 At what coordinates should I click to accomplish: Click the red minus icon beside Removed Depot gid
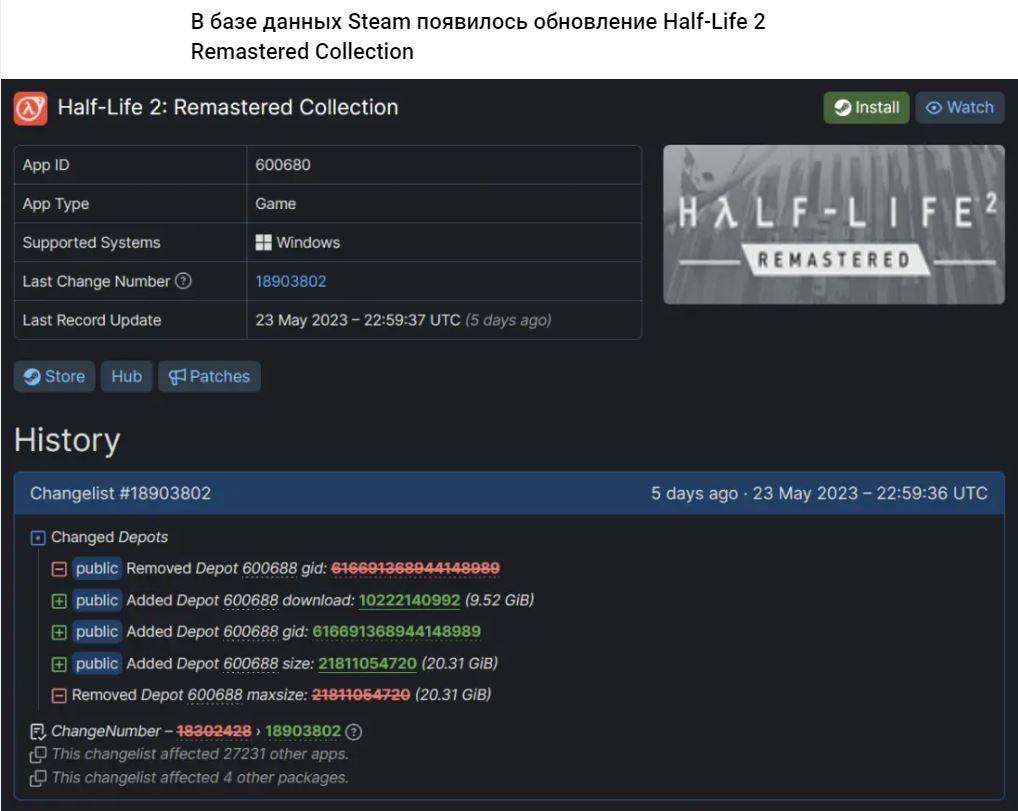pyautogui.click(x=59, y=569)
